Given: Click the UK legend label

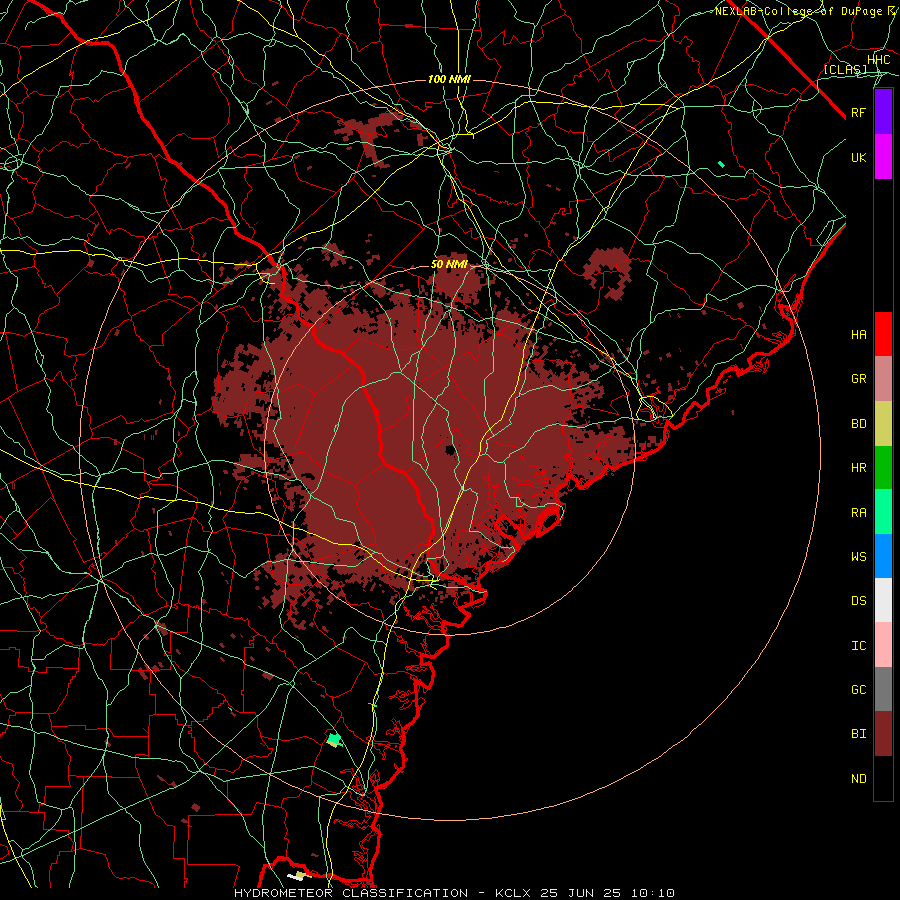Looking at the screenshot, I should point(858,157).
